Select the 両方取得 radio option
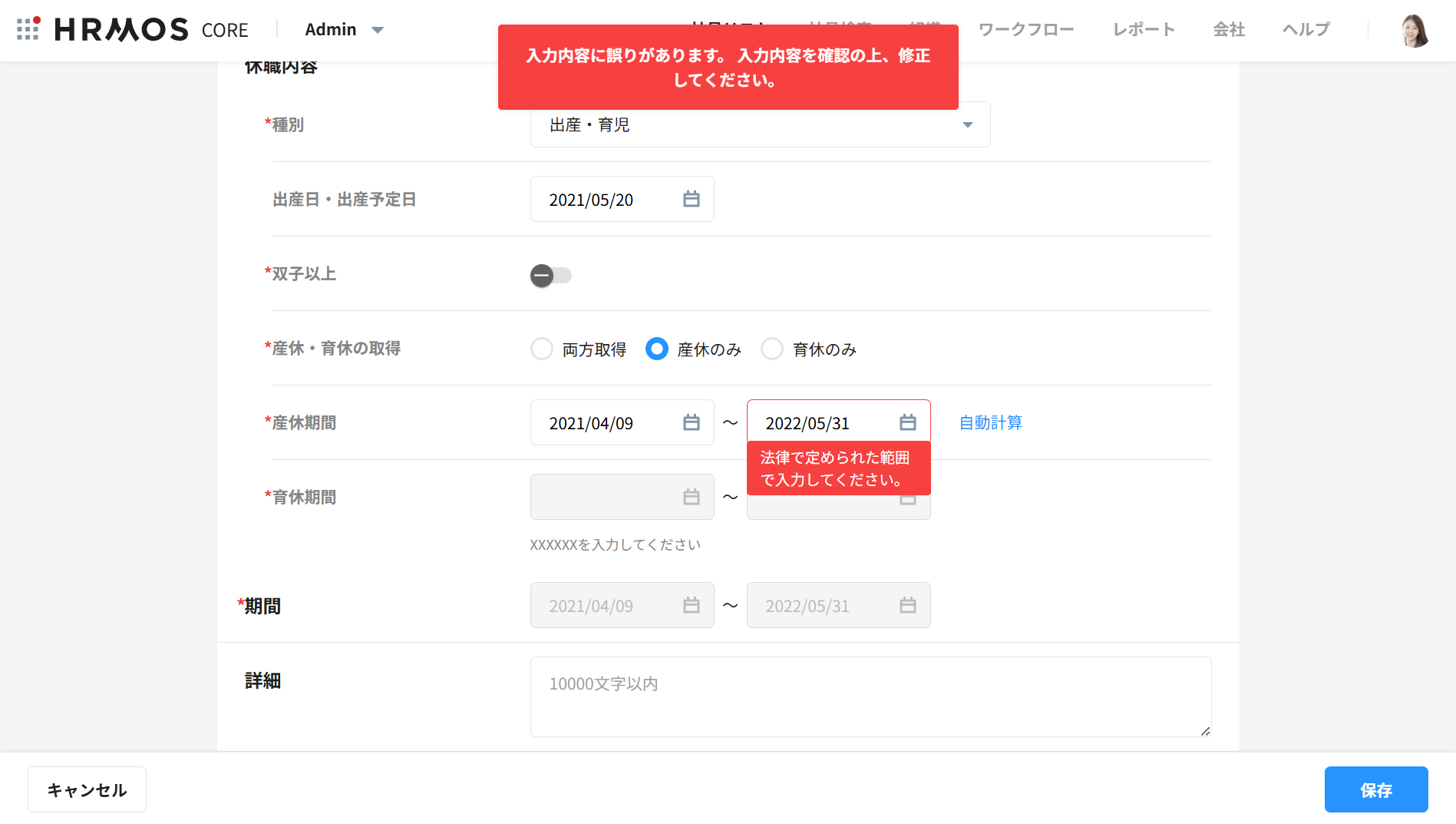Image resolution: width=1456 pixels, height=824 pixels. (542, 349)
